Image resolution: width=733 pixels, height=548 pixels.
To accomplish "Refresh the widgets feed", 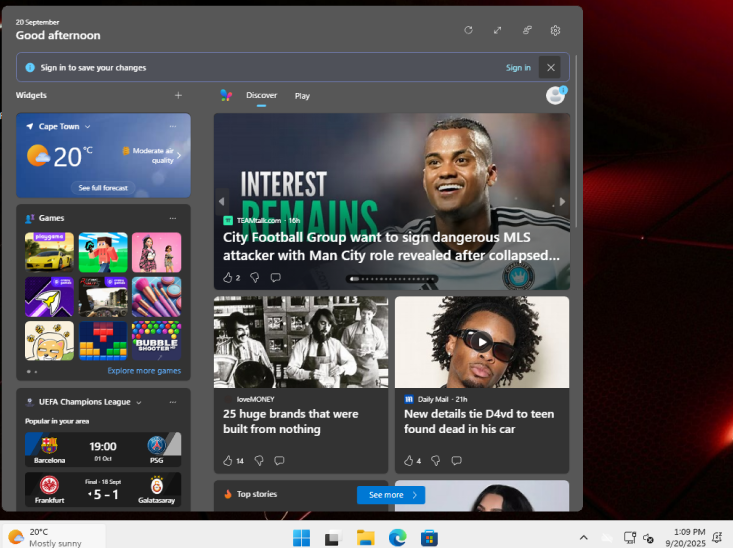I will click(x=468, y=30).
